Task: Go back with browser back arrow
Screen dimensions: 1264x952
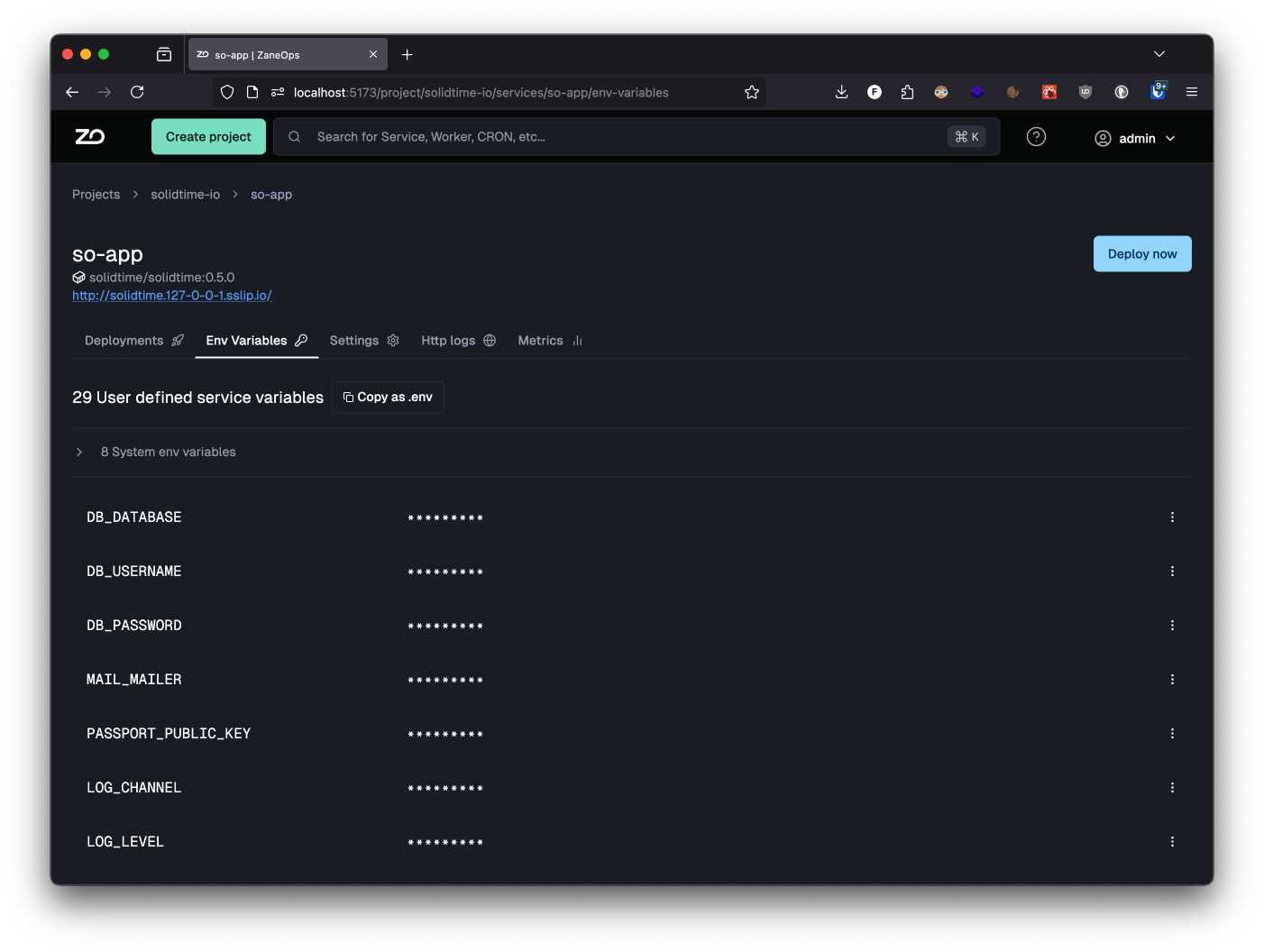Action: 72,92
